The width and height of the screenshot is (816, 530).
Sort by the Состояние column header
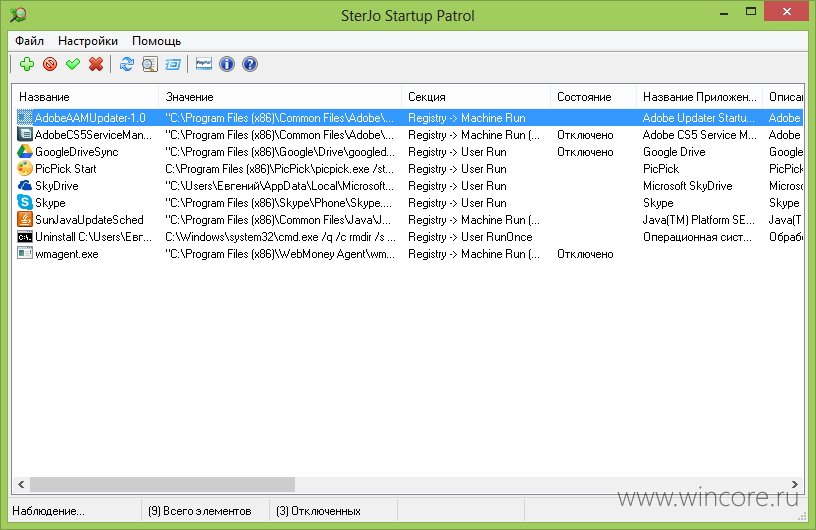point(593,97)
